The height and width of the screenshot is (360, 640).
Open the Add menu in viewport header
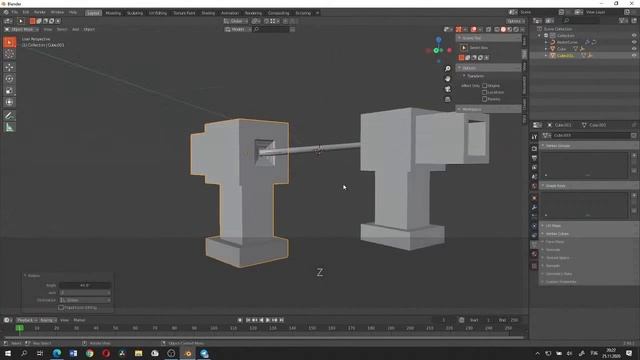[76, 29]
